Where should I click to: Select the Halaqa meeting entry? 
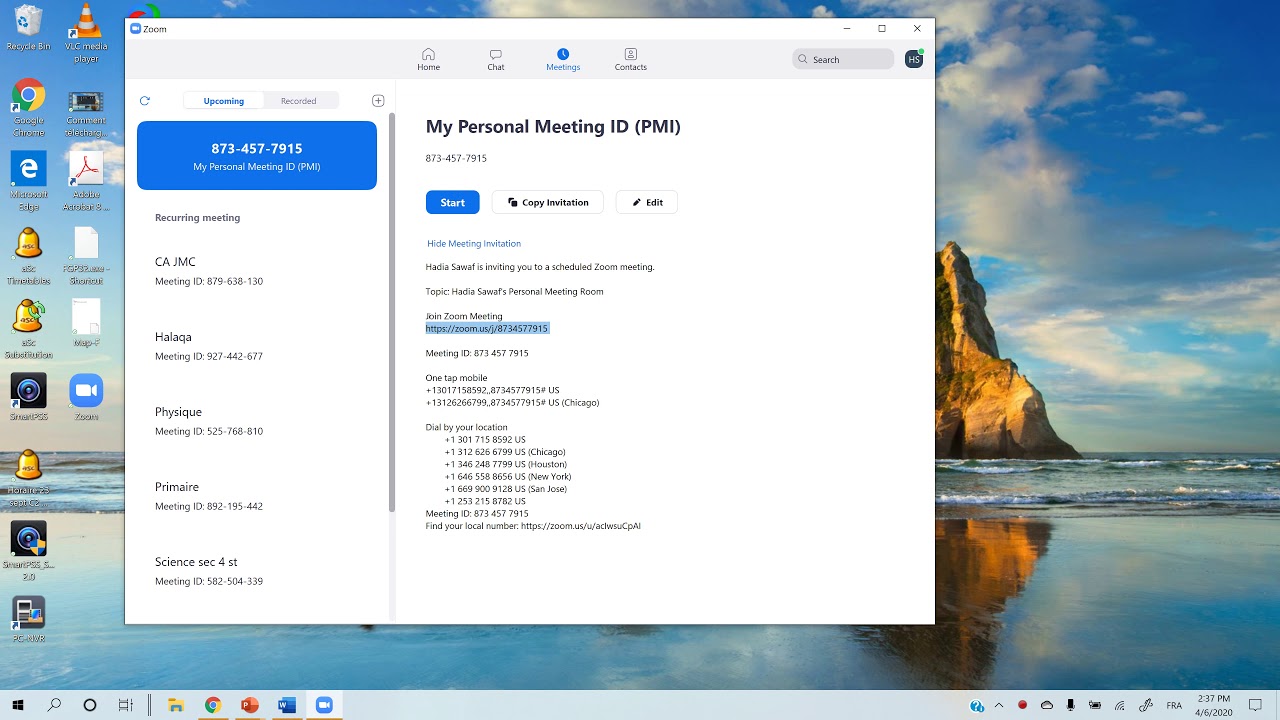click(257, 346)
